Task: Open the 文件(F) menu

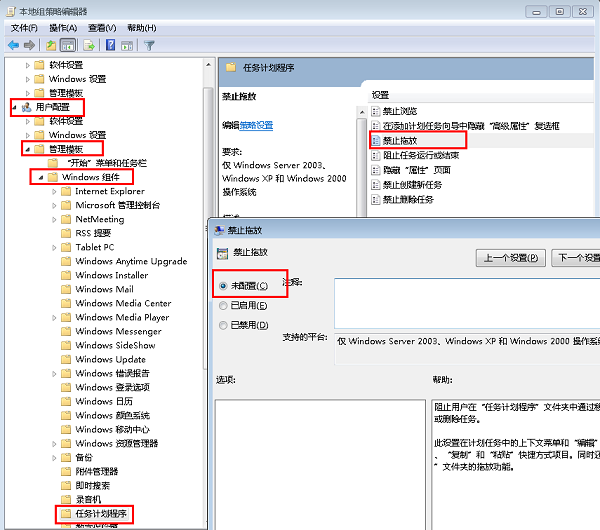Action: point(24,28)
